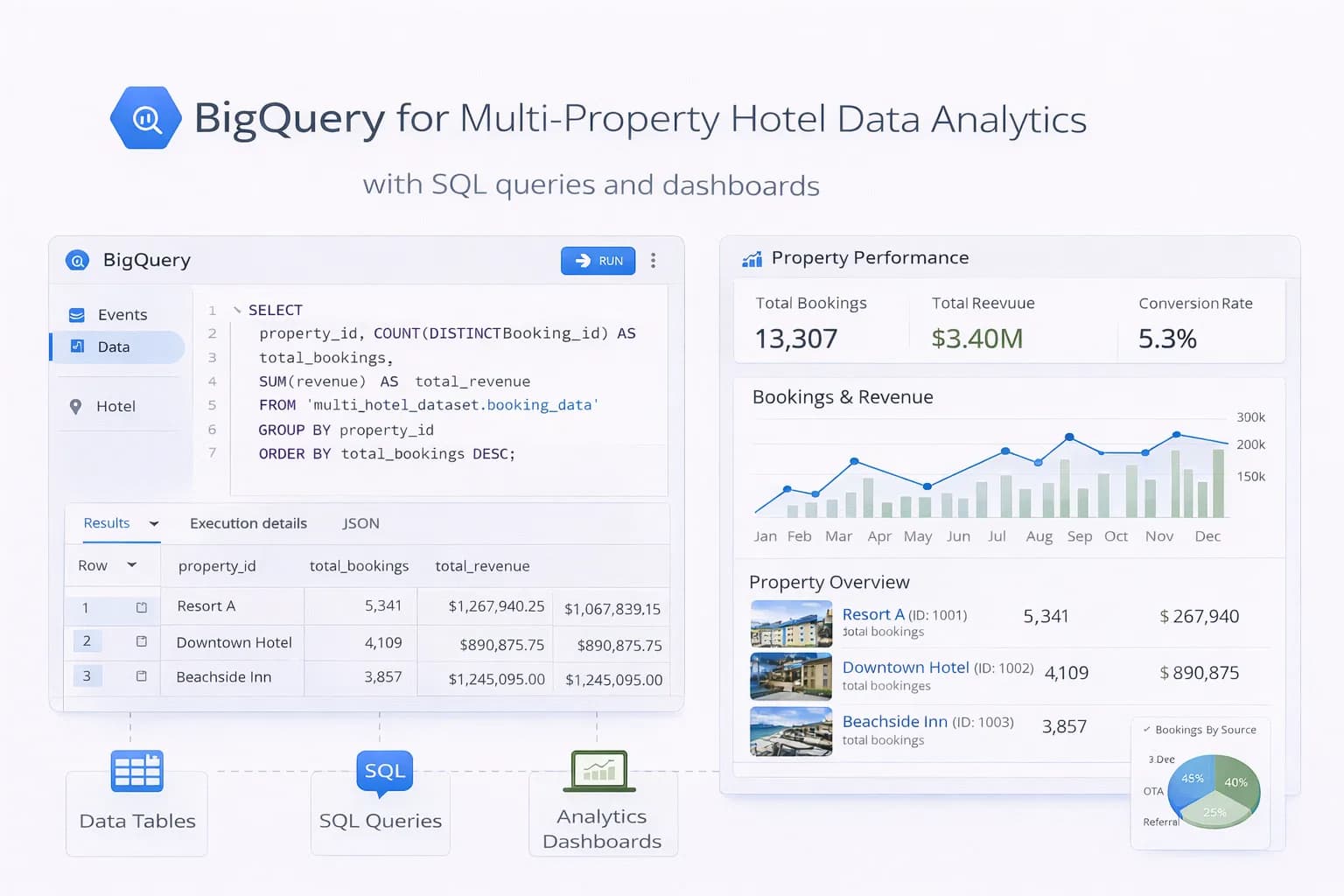Toggle the checkbox in row 3

[142, 676]
